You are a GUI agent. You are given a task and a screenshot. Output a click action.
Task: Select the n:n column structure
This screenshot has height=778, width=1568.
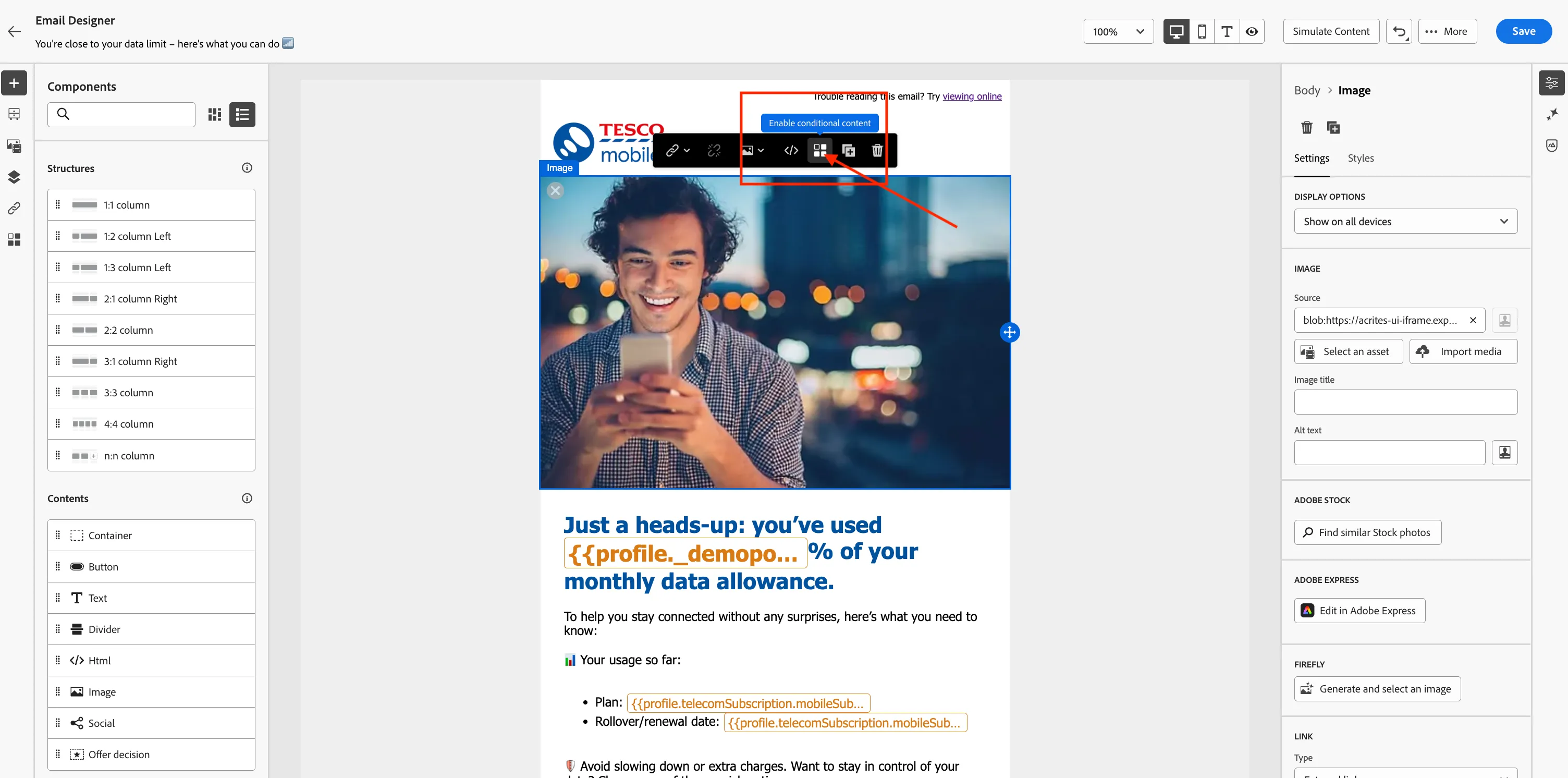click(151, 455)
